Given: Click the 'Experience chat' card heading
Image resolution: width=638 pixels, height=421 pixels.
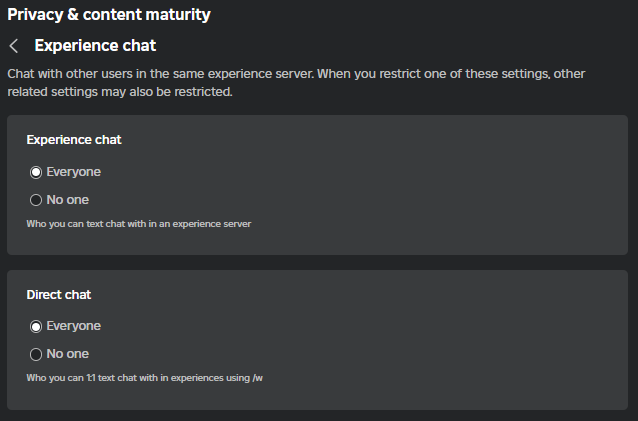Looking at the screenshot, I should pyautogui.click(x=74, y=140).
